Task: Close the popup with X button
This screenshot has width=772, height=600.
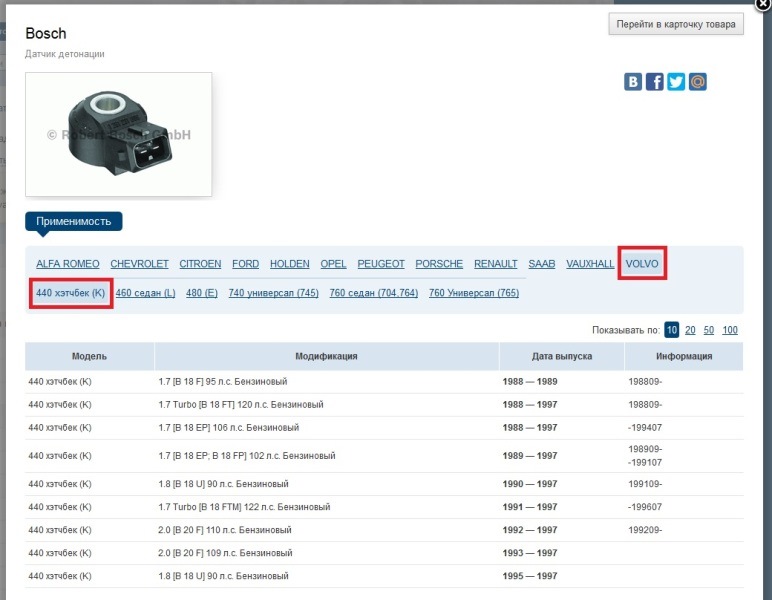Action: coord(763,4)
